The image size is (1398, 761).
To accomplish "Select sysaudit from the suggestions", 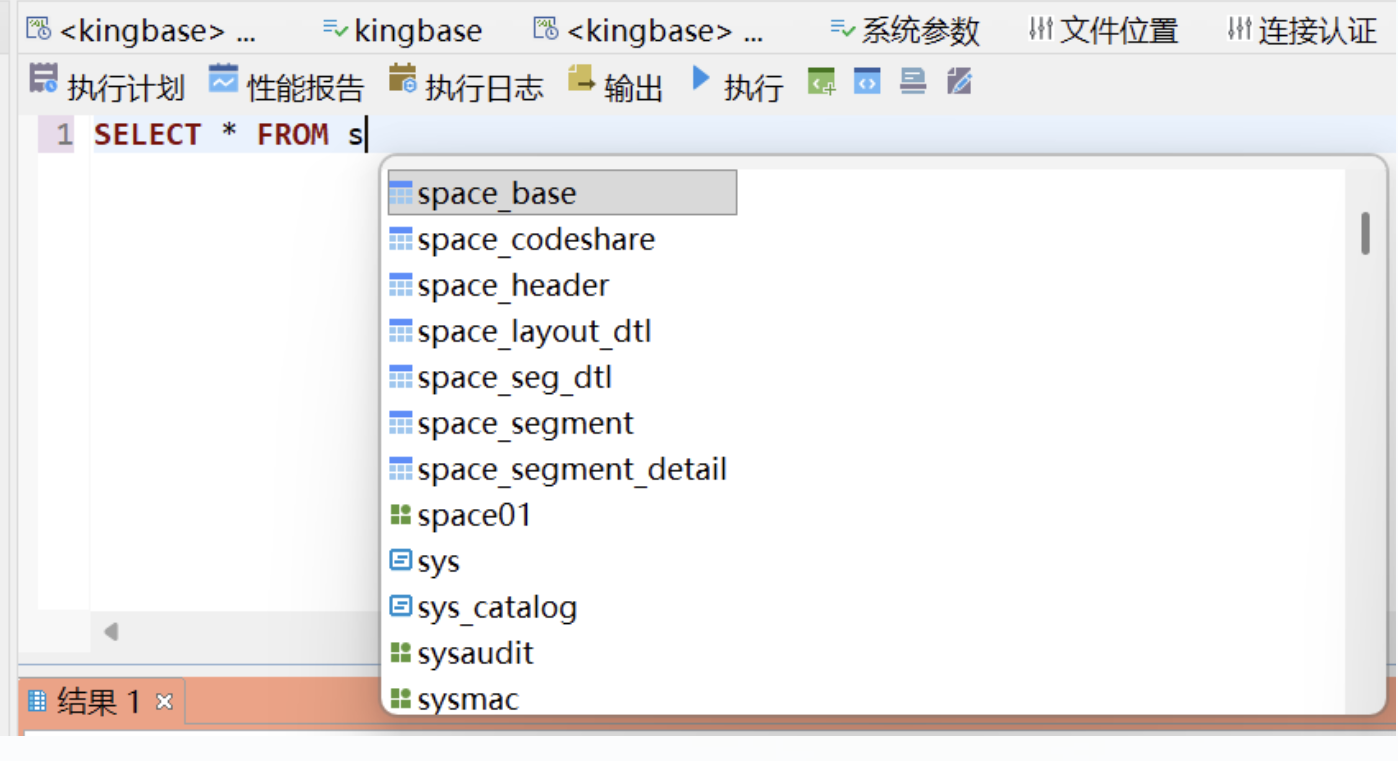I will 475,653.
